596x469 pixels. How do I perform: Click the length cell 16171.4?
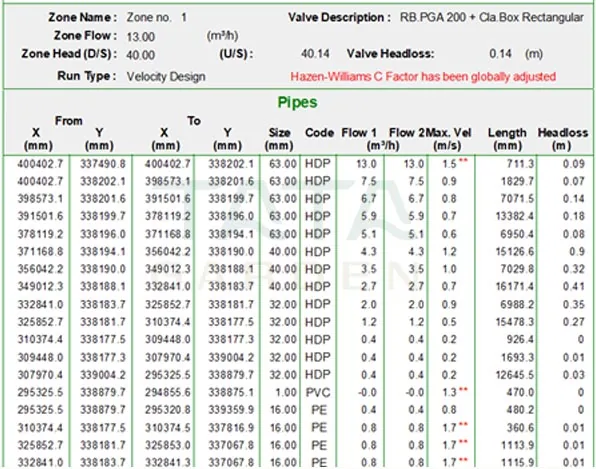(515, 287)
